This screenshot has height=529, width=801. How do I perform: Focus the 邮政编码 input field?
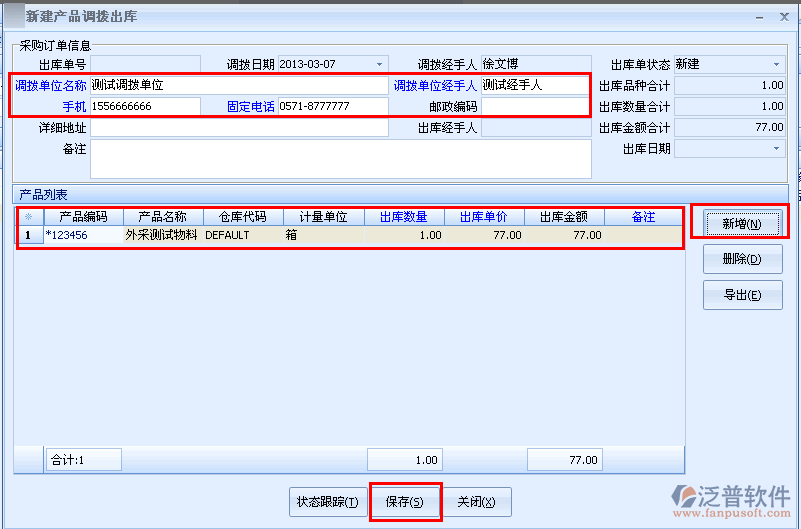pyautogui.click(x=535, y=106)
